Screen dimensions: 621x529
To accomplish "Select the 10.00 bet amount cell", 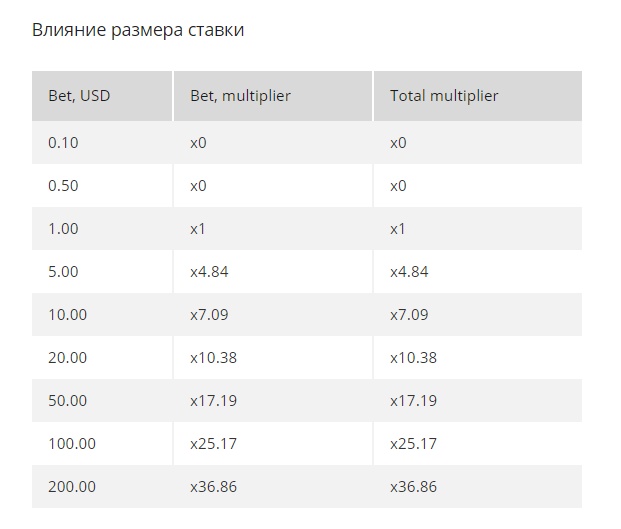I will click(67, 315).
